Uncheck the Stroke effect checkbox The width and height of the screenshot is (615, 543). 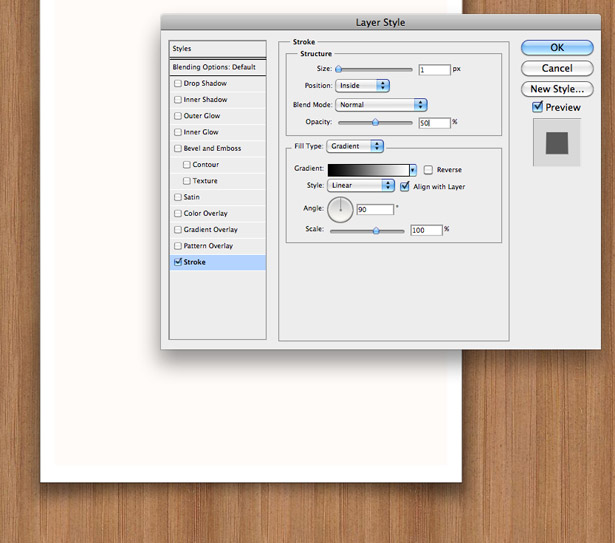click(178, 262)
